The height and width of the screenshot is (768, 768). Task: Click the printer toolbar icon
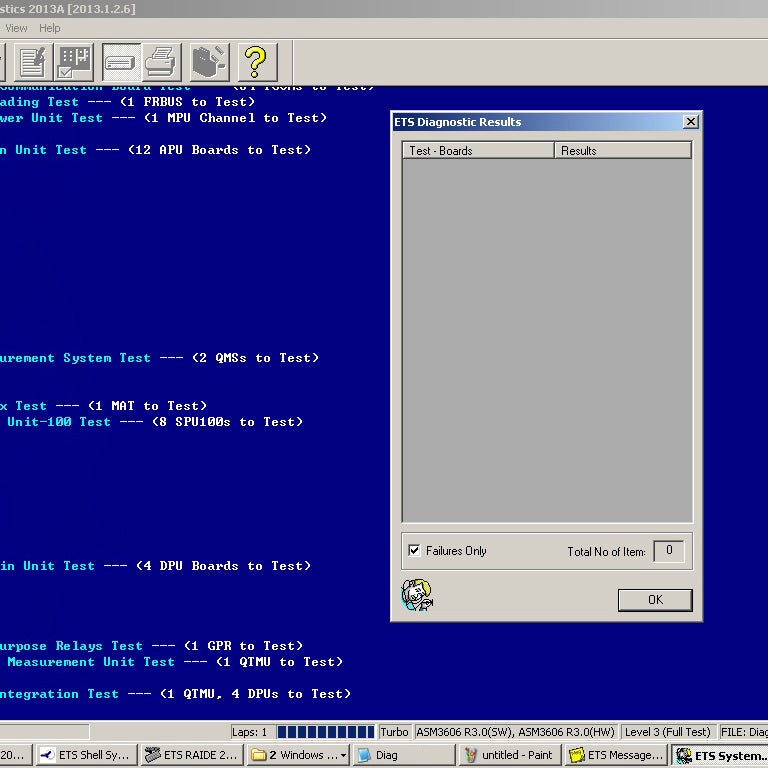[162, 62]
